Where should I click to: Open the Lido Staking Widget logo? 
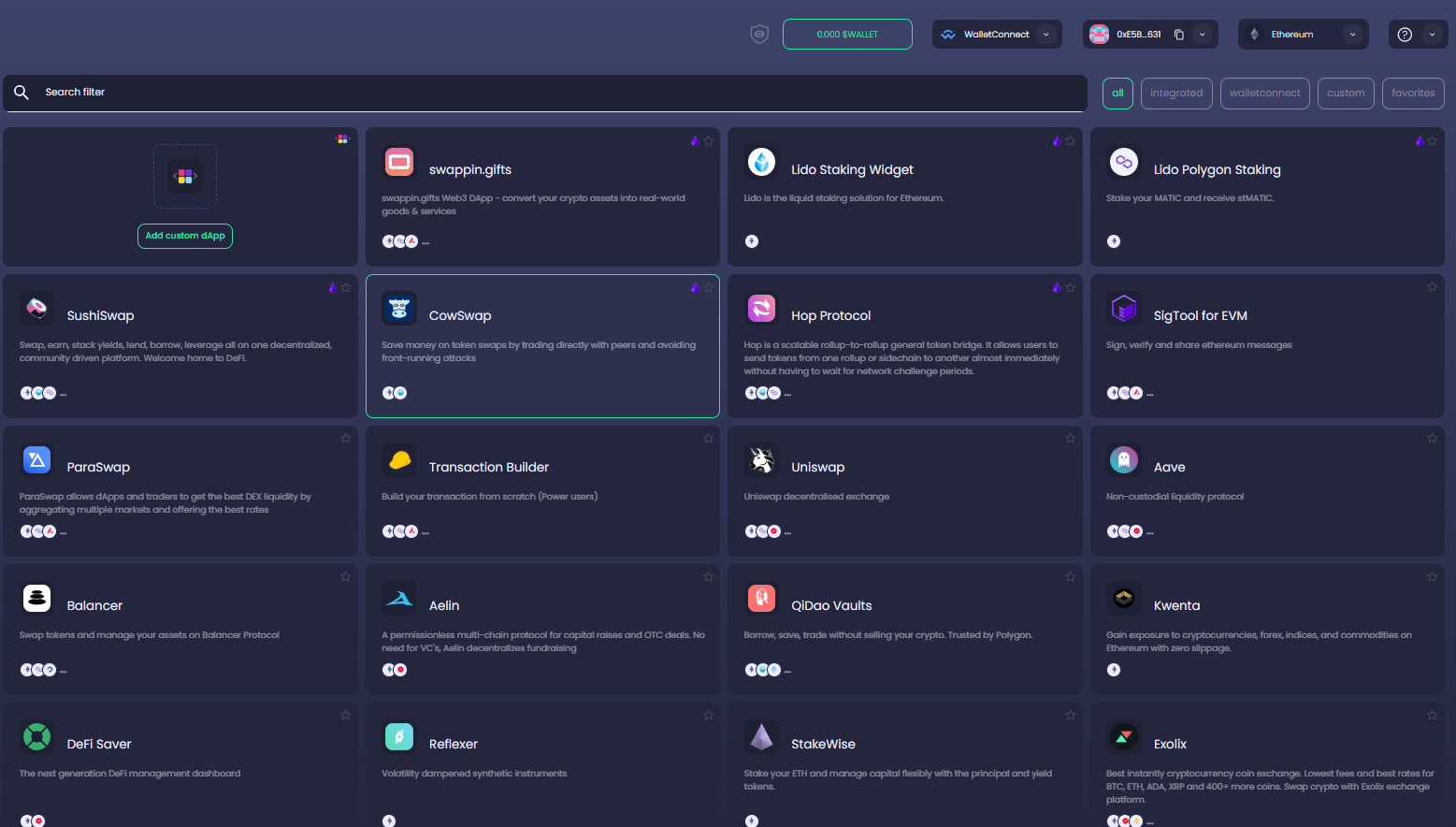pyautogui.click(x=761, y=162)
